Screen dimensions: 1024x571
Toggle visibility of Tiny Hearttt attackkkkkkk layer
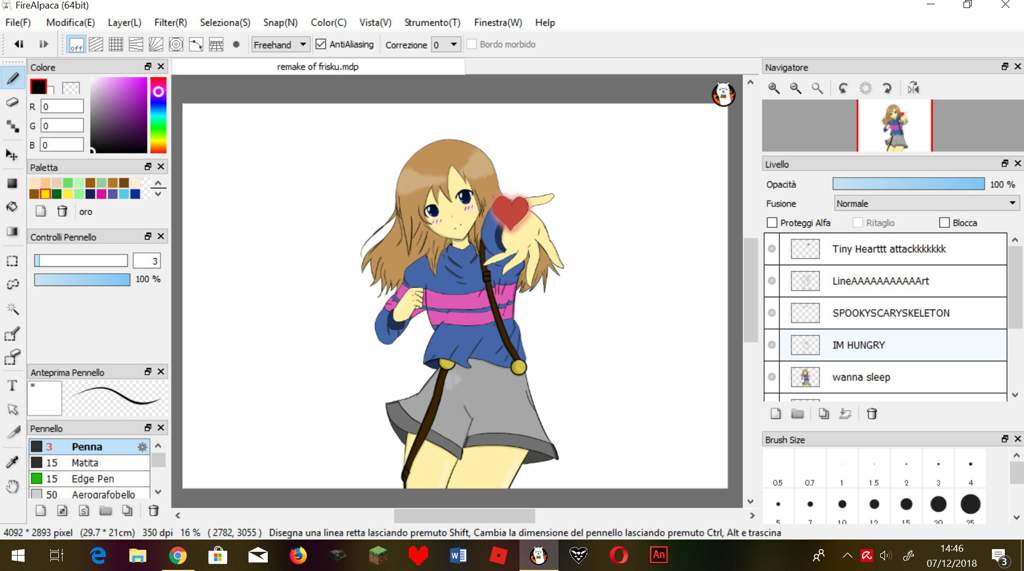click(x=772, y=249)
